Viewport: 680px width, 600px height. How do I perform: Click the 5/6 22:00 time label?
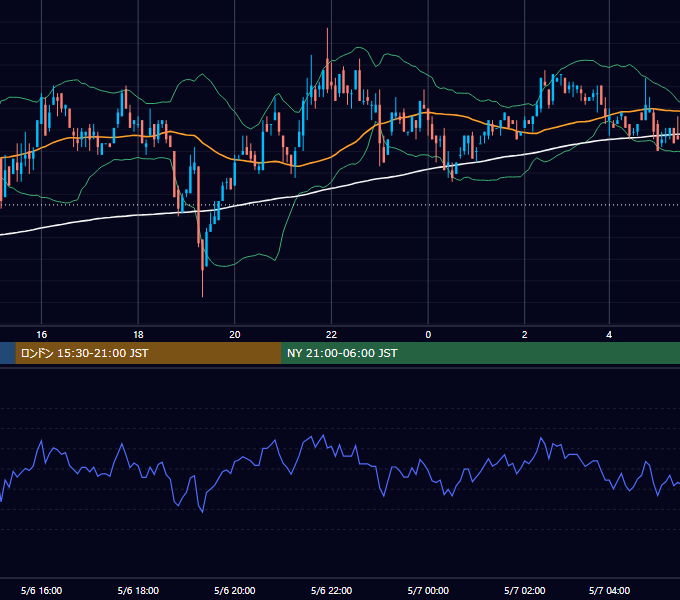pyautogui.click(x=331, y=590)
